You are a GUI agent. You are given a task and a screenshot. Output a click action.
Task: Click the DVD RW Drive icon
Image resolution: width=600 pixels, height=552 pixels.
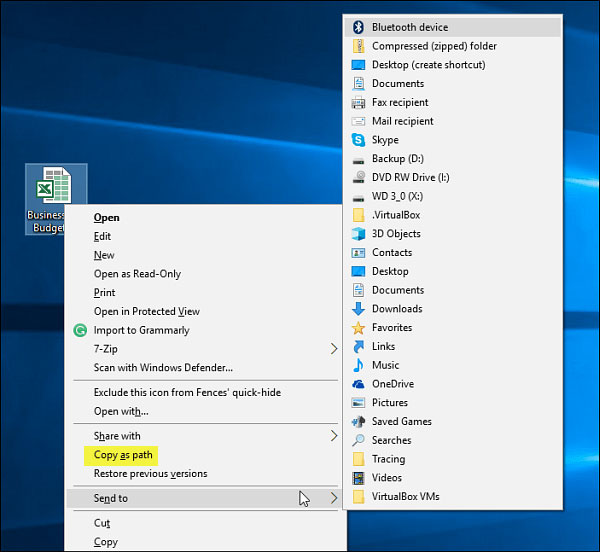click(358, 177)
